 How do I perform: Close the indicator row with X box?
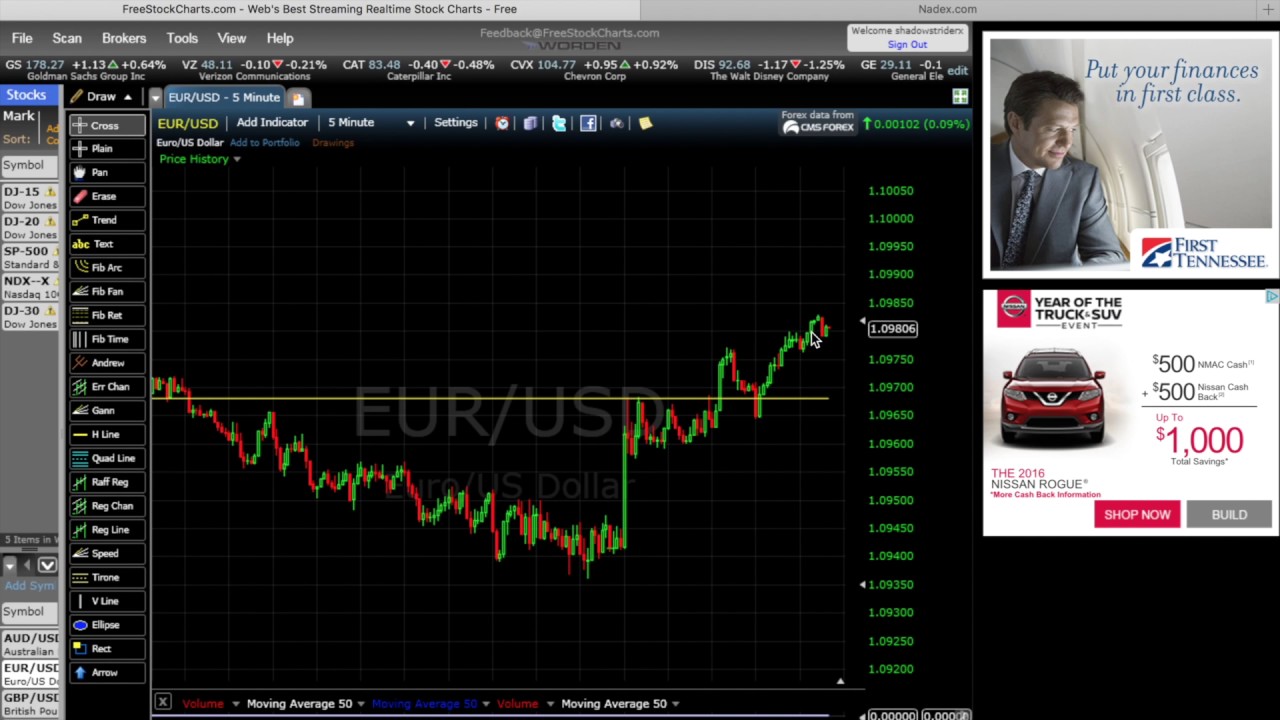[162, 703]
